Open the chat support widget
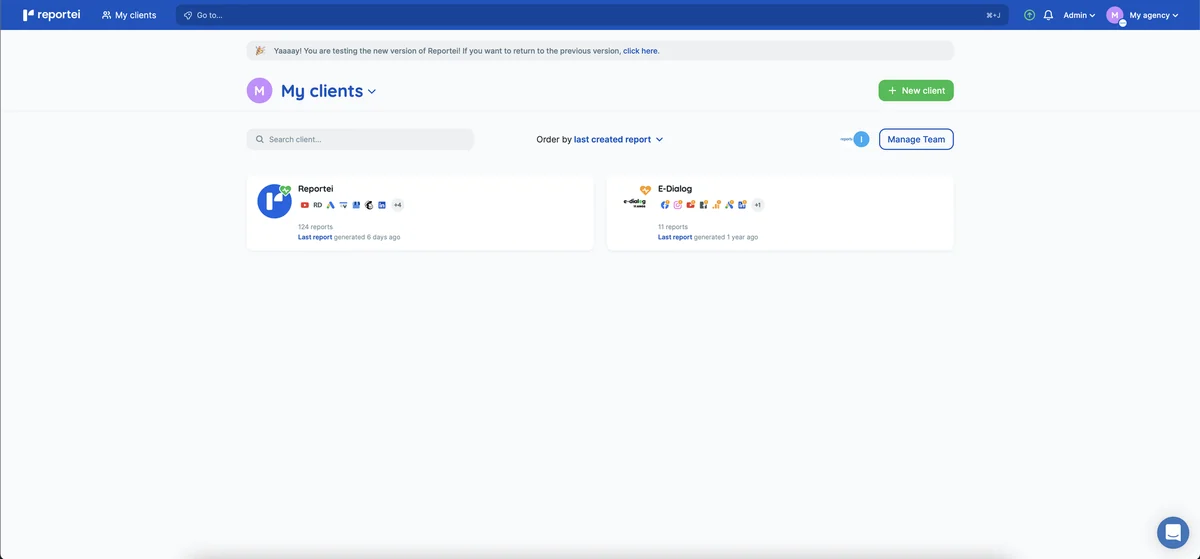Screen dimensions: 1200x559 click(1172, 532)
